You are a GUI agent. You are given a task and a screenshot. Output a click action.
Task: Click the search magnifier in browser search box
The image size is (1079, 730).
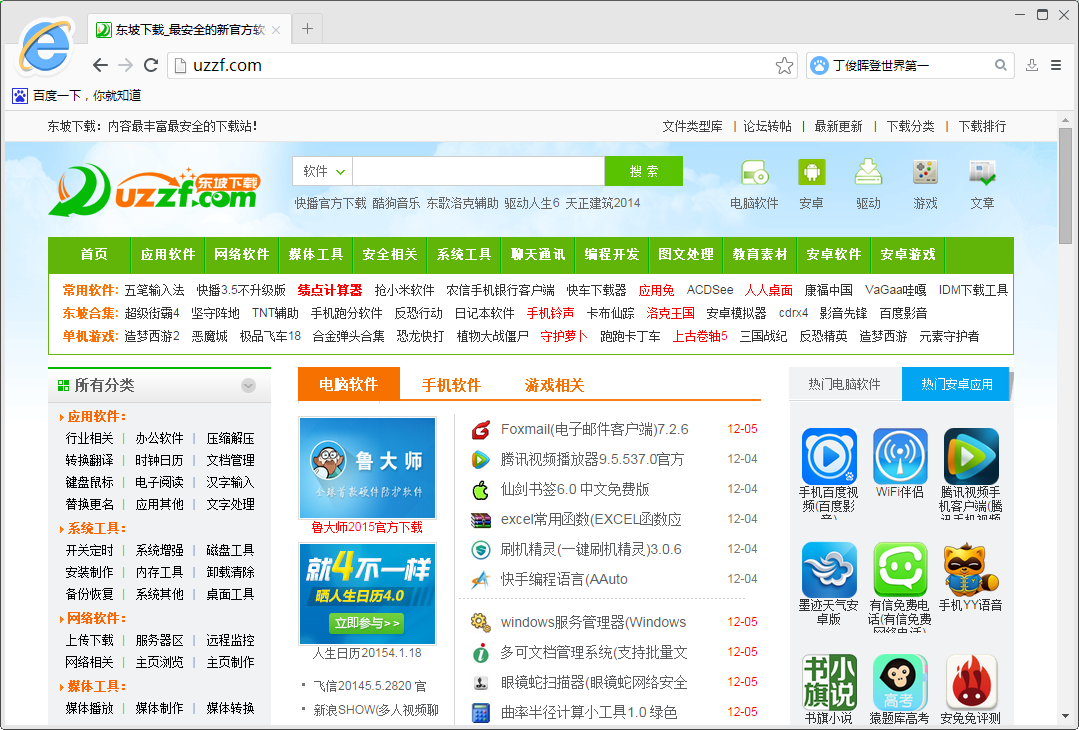1001,65
